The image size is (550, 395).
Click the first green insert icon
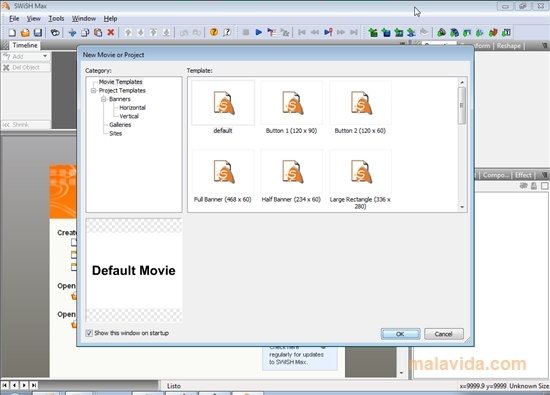pos(373,33)
